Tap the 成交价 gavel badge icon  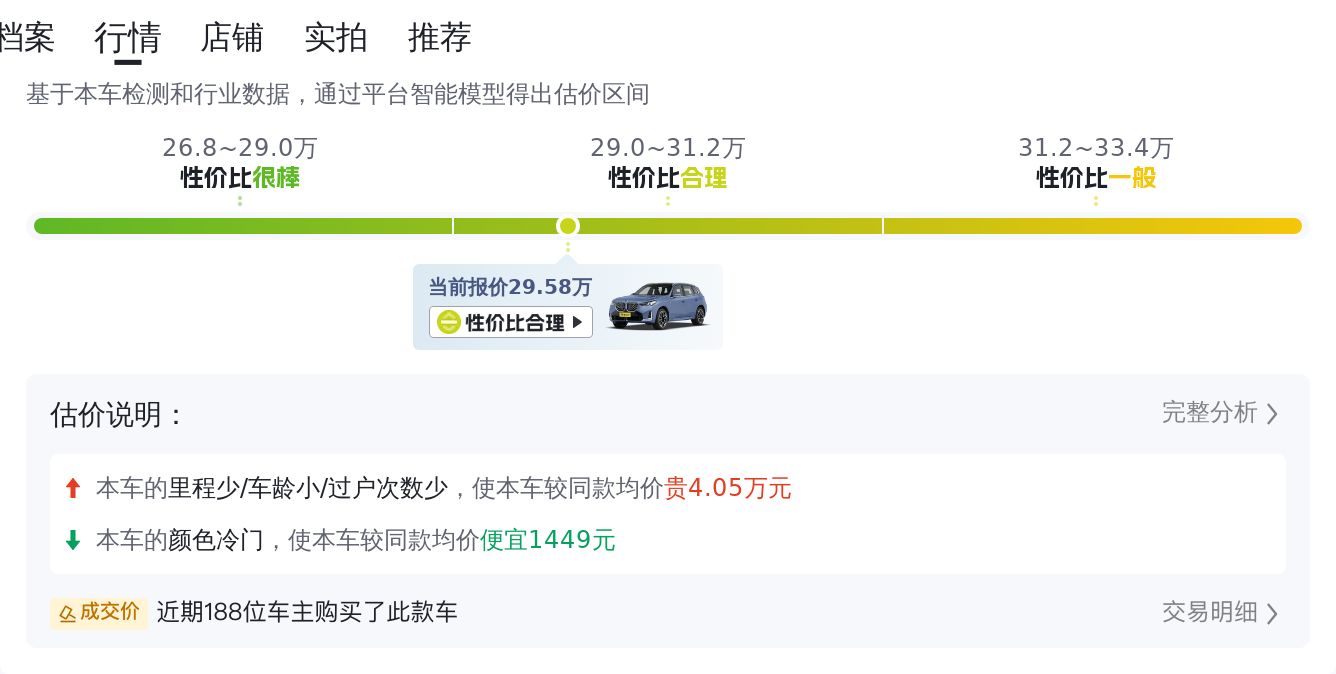68,612
